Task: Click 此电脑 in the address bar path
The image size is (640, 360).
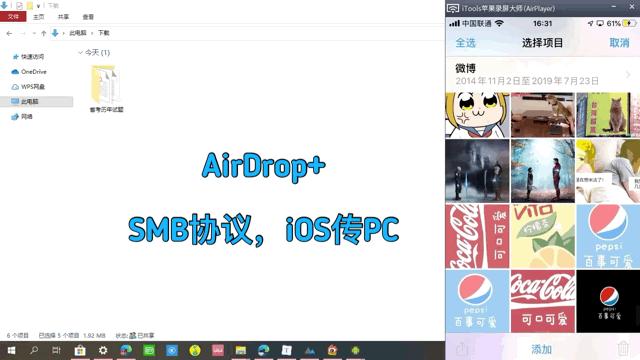Action: click(78, 33)
